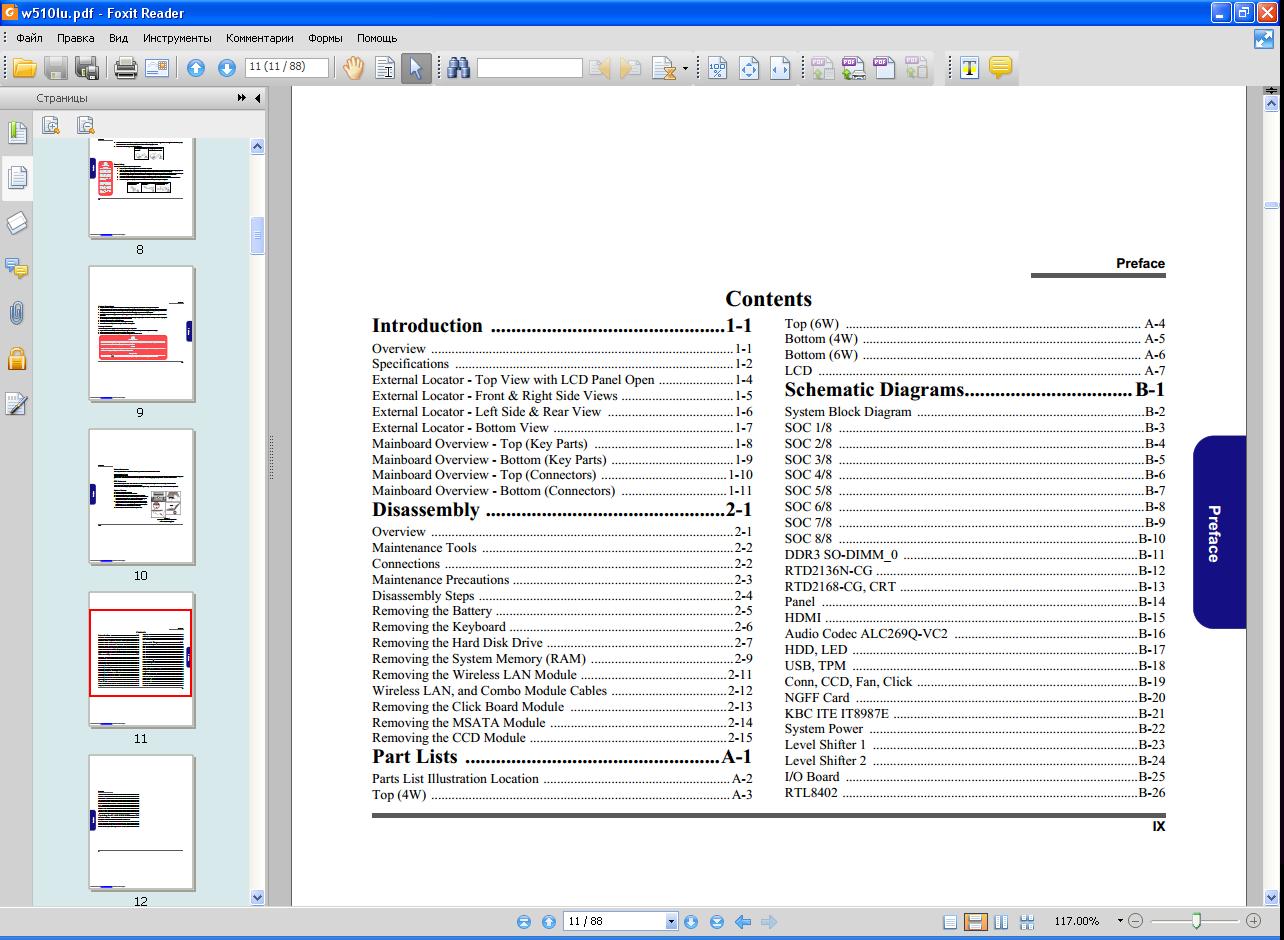Collapse the Страницы pages panel
The width and height of the screenshot is (1284, 940).
258,98
